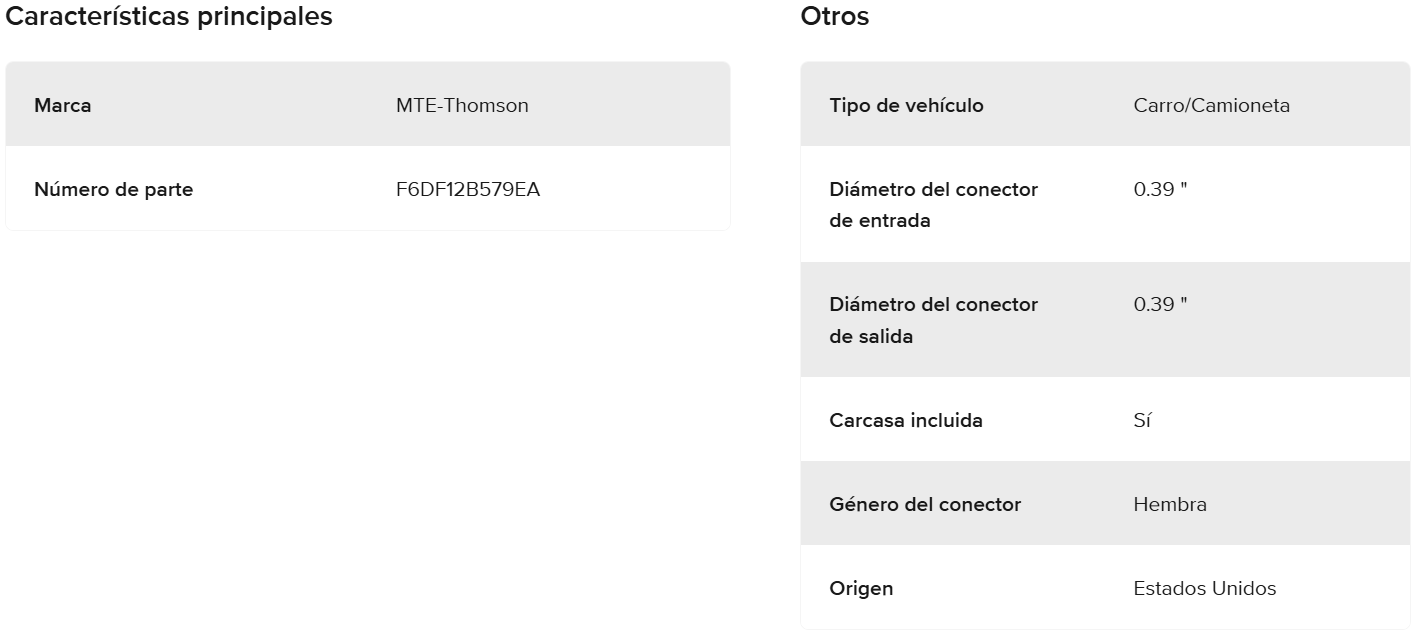Viewport: 1420px width, 640px height.
Task: Click the Estados Unidos origin value
Action: point(1204,588)
